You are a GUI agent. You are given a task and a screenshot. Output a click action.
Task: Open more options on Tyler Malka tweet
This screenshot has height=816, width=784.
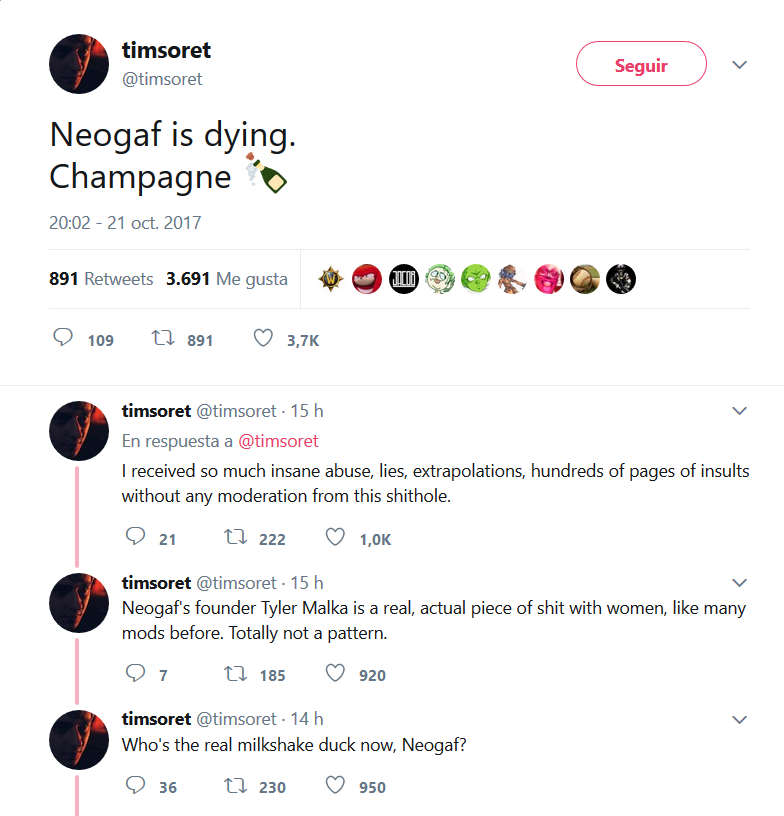tap(740, 583)
